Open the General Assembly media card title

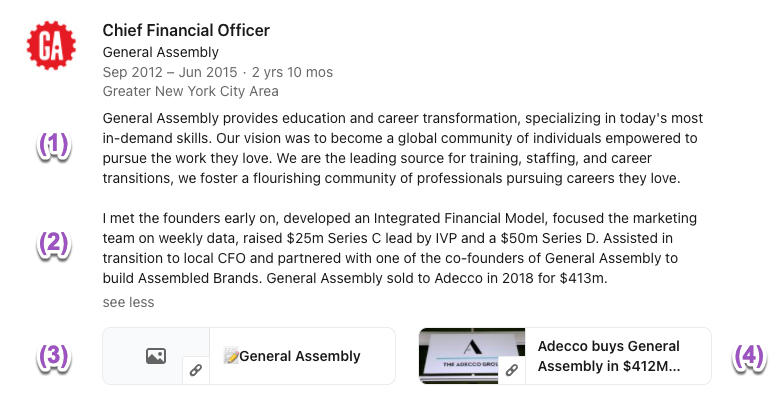pyautogui.click(x=300, y=356)
